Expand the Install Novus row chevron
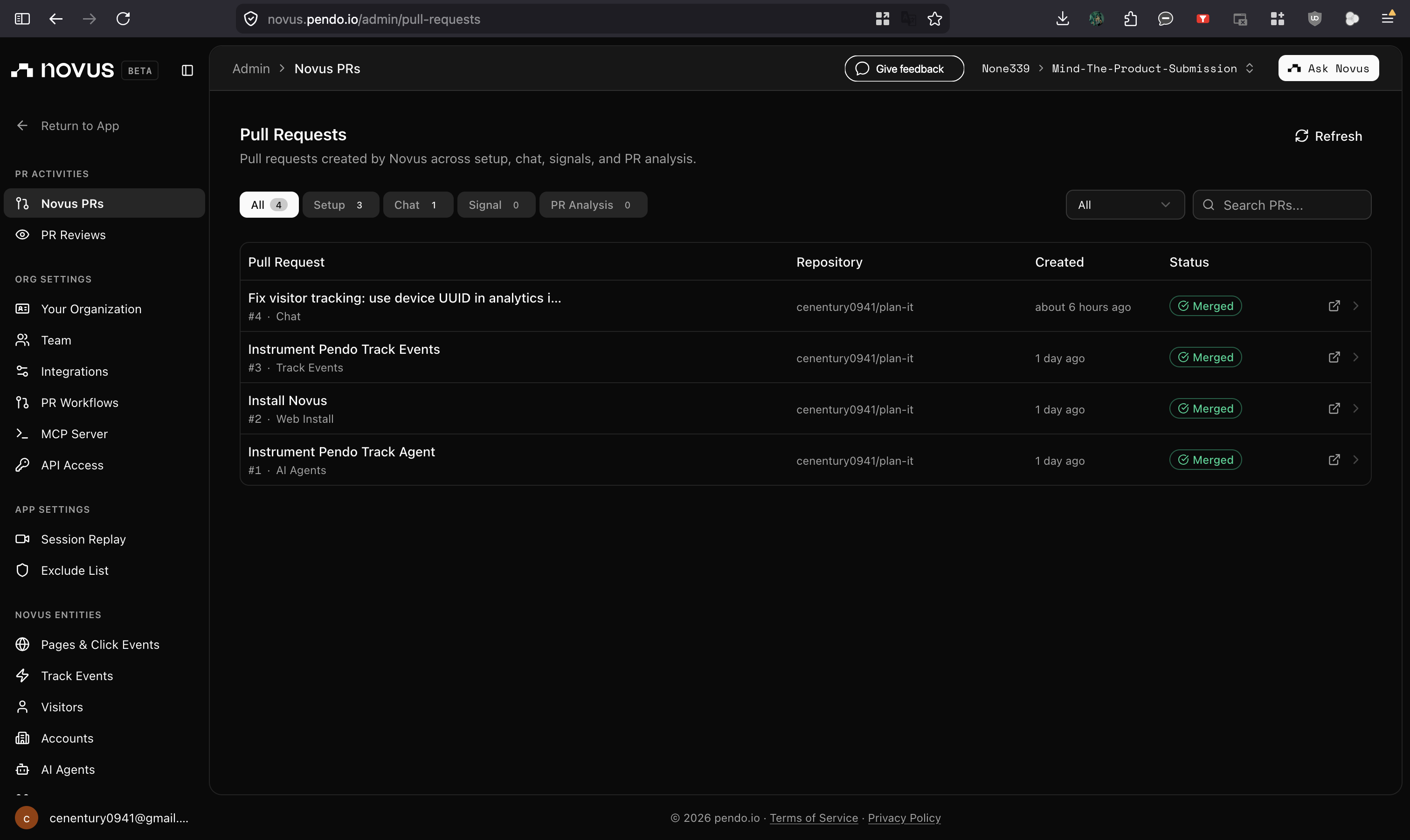Image resolution: width=1410 pixels, height=840 pixels. [x=1355, y=409]
